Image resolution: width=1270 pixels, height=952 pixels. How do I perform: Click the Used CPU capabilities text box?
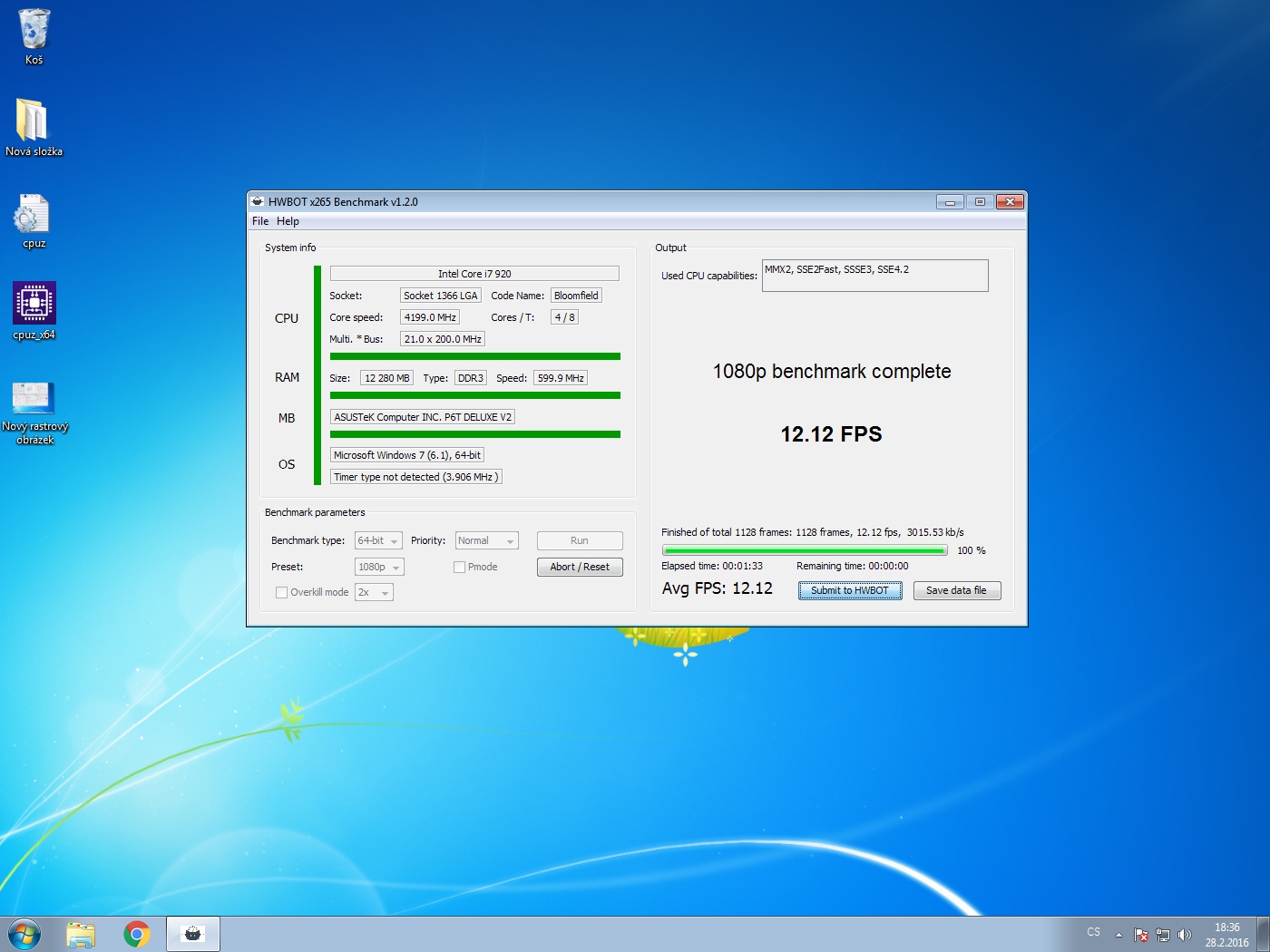tap(874, 276)
